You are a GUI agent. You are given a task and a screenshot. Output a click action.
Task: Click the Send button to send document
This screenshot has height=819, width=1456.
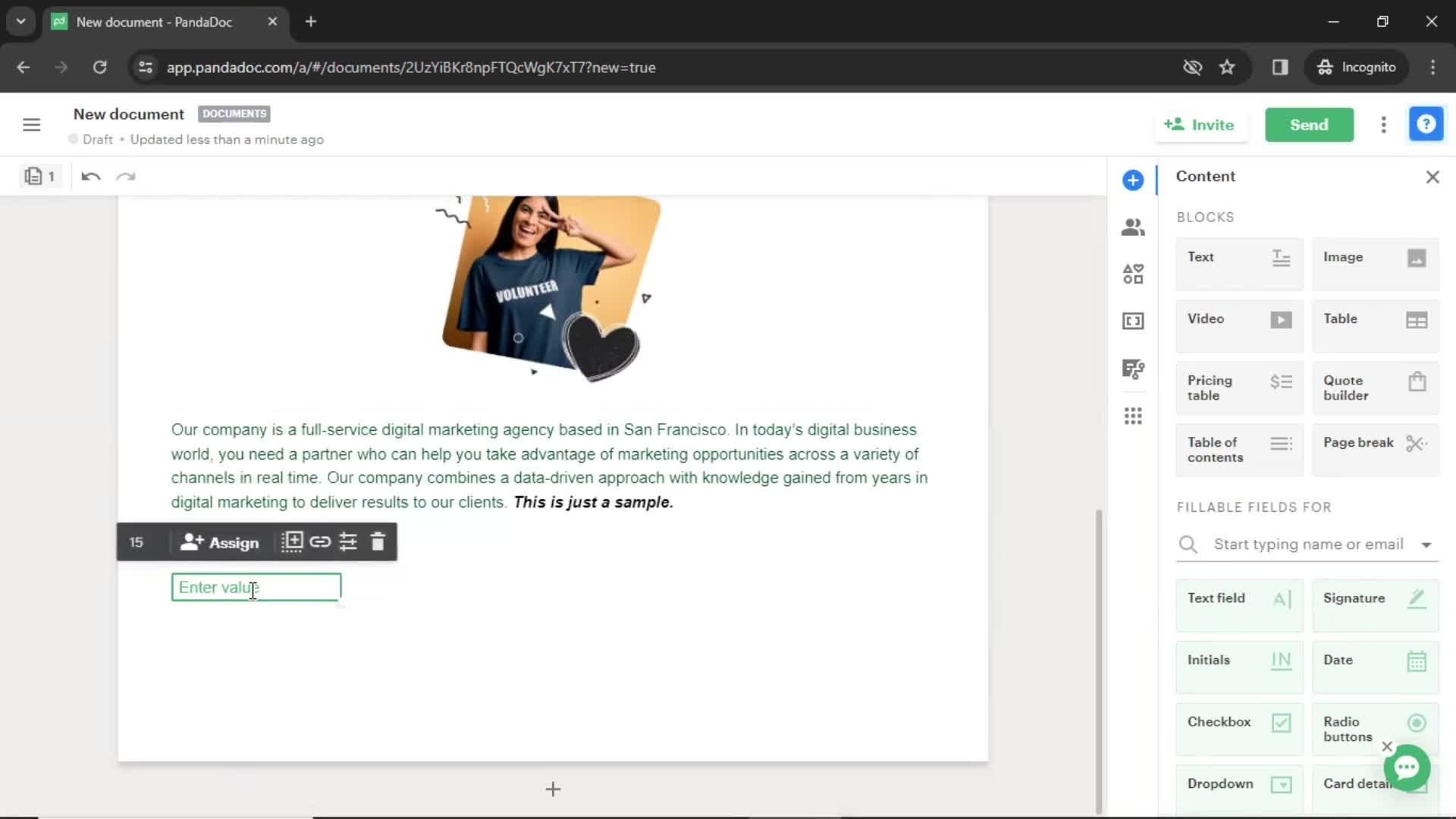[1309, 124]
